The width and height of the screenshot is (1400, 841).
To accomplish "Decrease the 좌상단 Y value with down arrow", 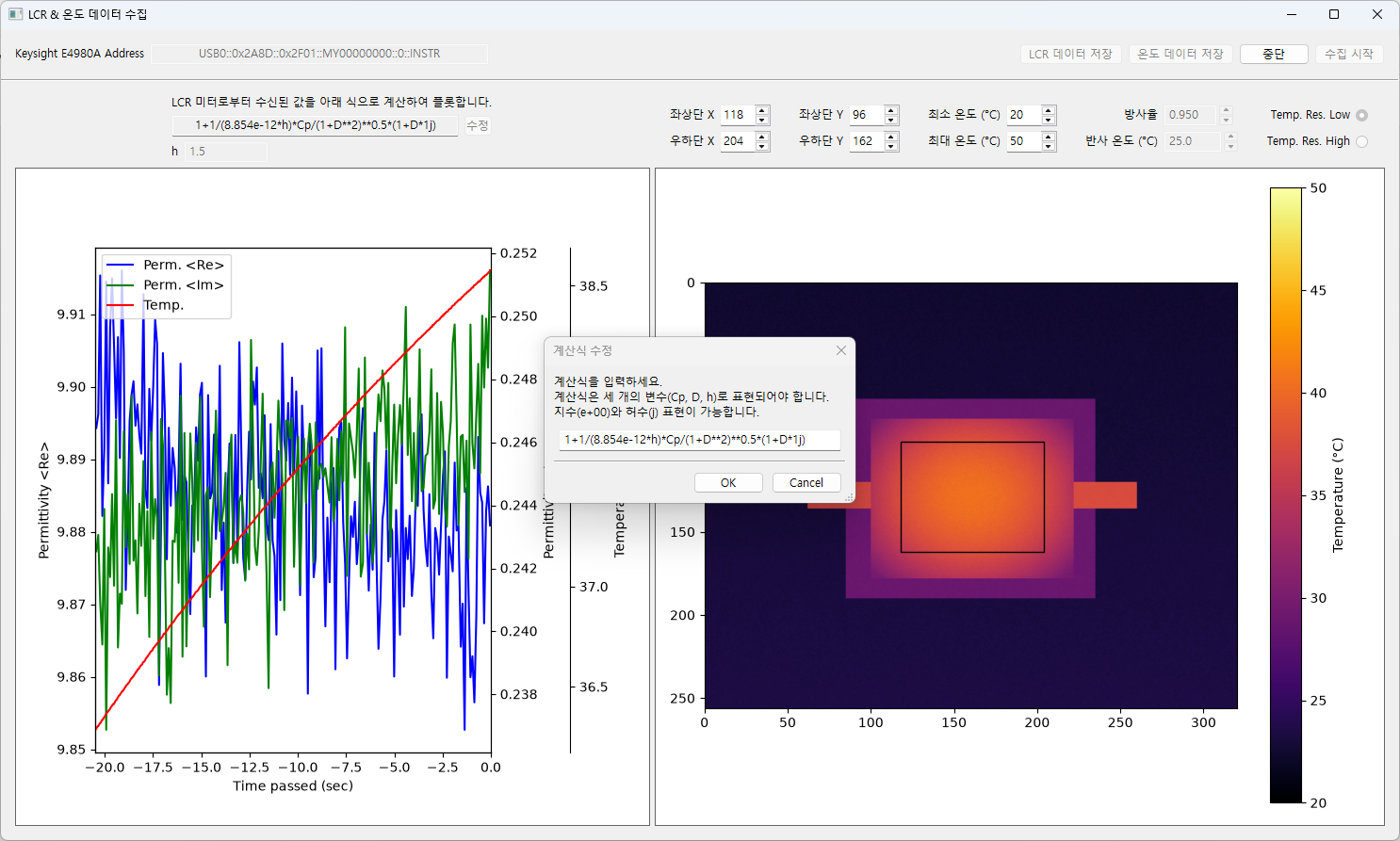I will pos(891,120).
